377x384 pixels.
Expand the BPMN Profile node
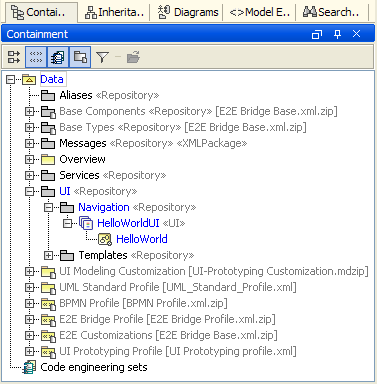click(x=30, y=303)
